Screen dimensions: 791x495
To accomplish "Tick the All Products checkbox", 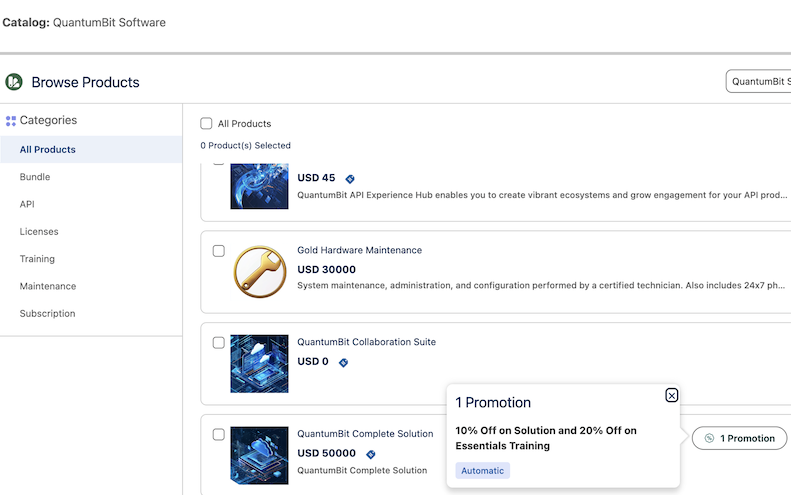I will coord(206,124).
